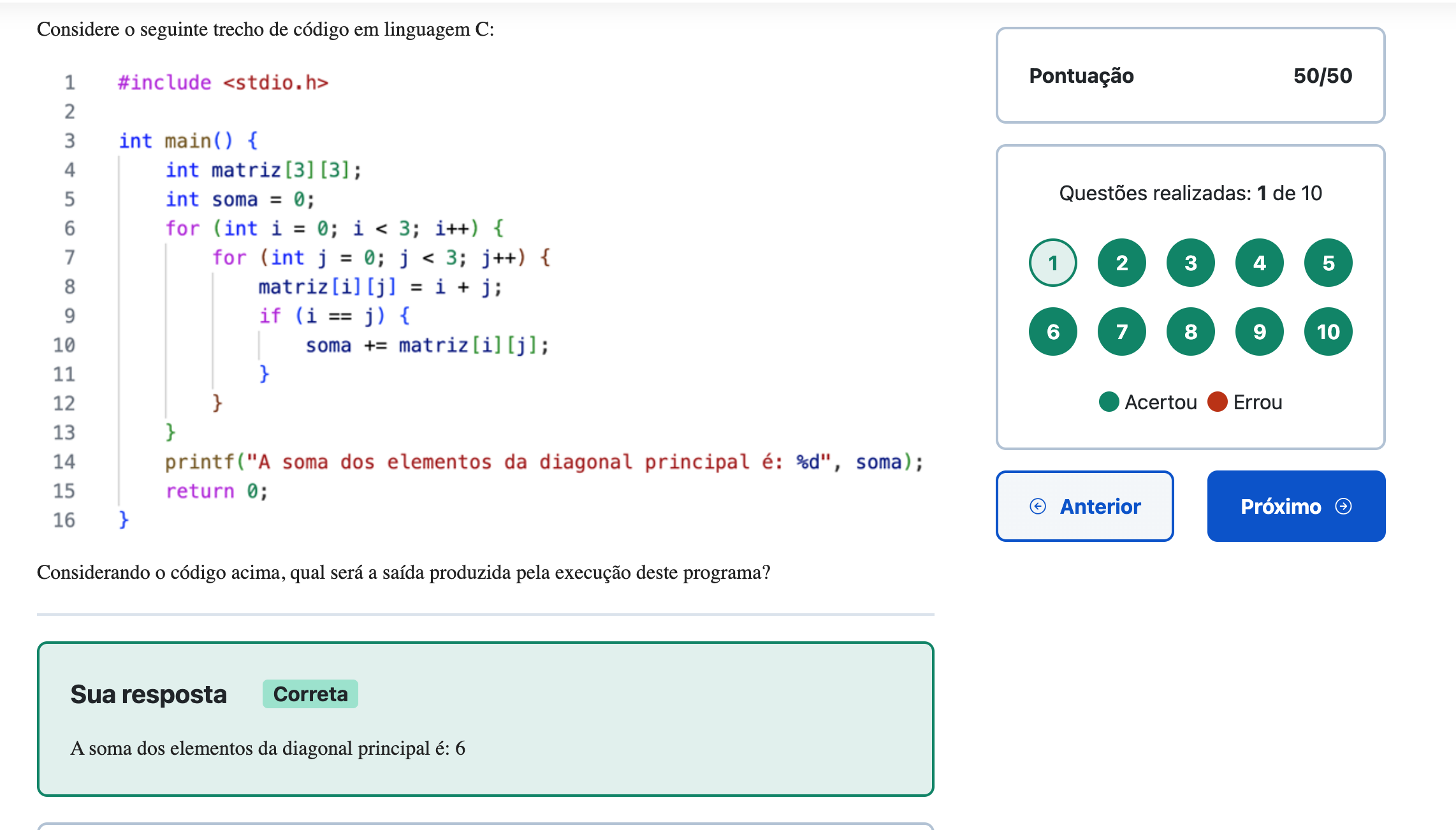Click the red Errou legend dot
The image size is (1456, 830).
1217,402
